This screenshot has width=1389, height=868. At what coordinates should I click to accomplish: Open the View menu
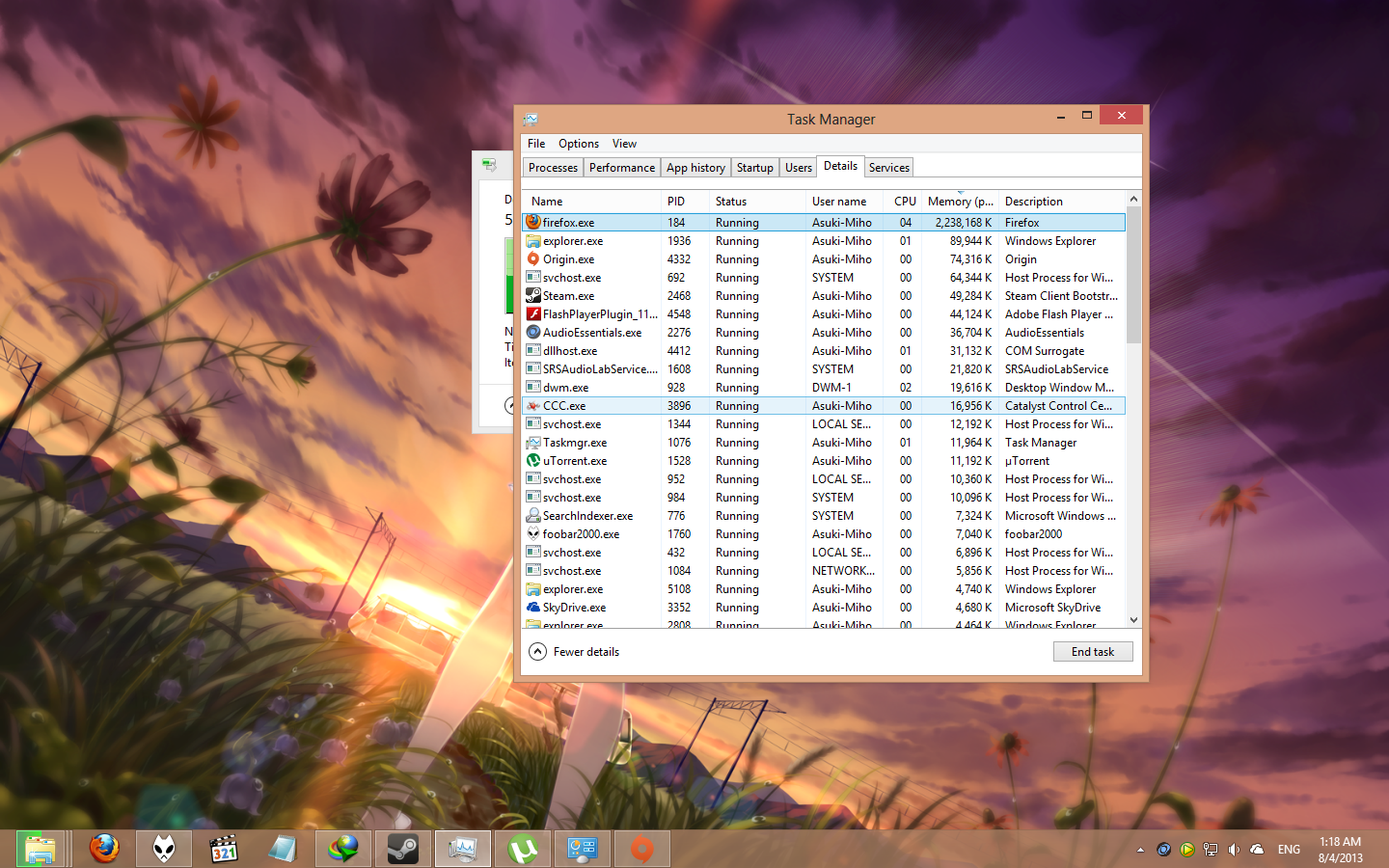tap(624, 144)
